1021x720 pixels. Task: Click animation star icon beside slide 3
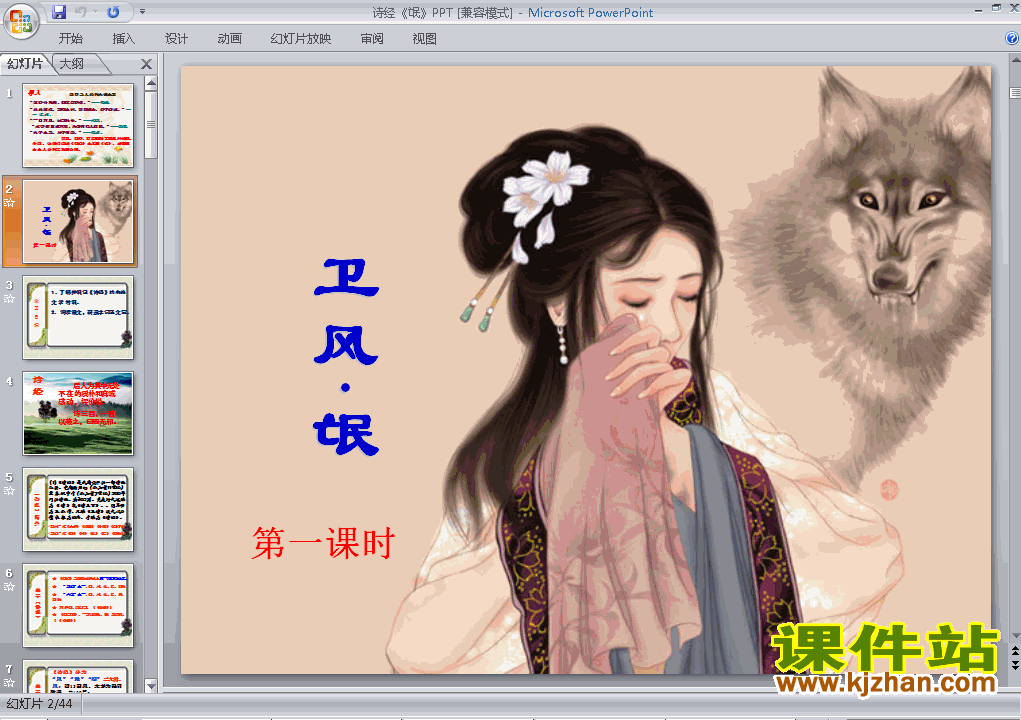click(9, 299)
